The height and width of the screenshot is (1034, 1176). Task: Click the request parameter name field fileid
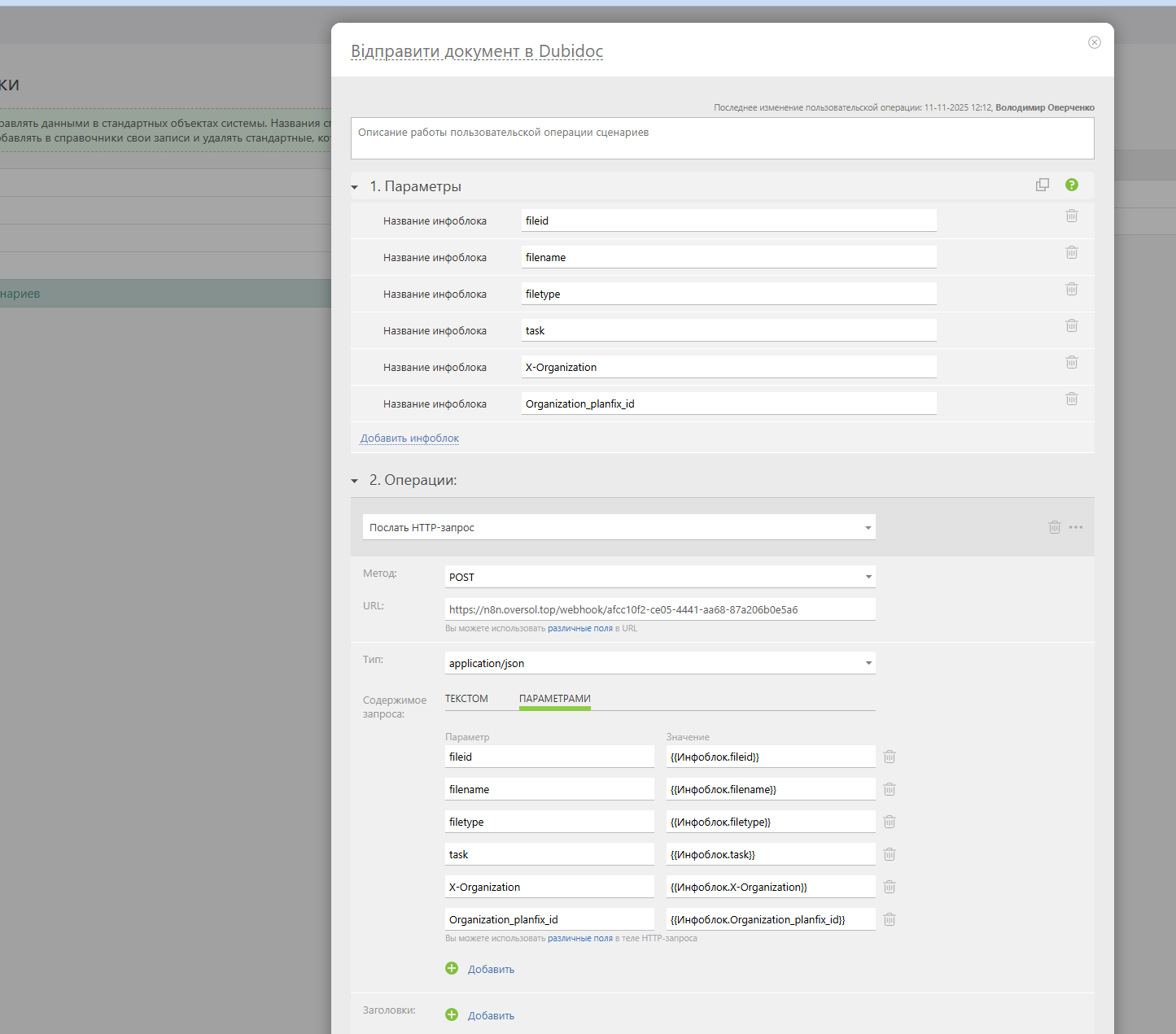coord(549,757)
